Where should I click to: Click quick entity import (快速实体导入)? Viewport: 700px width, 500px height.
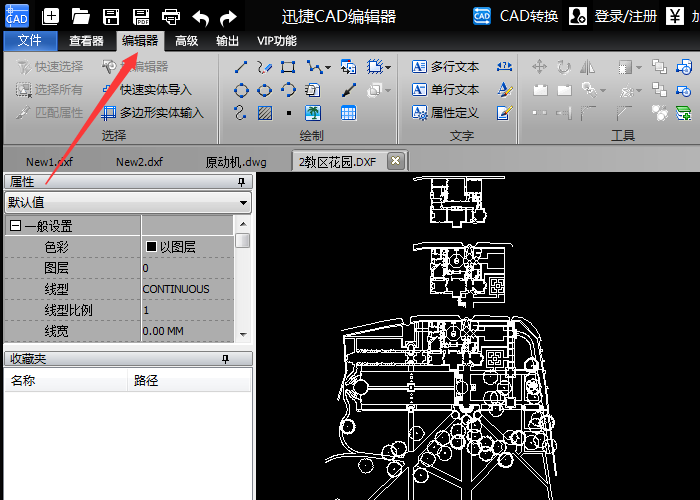[x=147, y=90]
